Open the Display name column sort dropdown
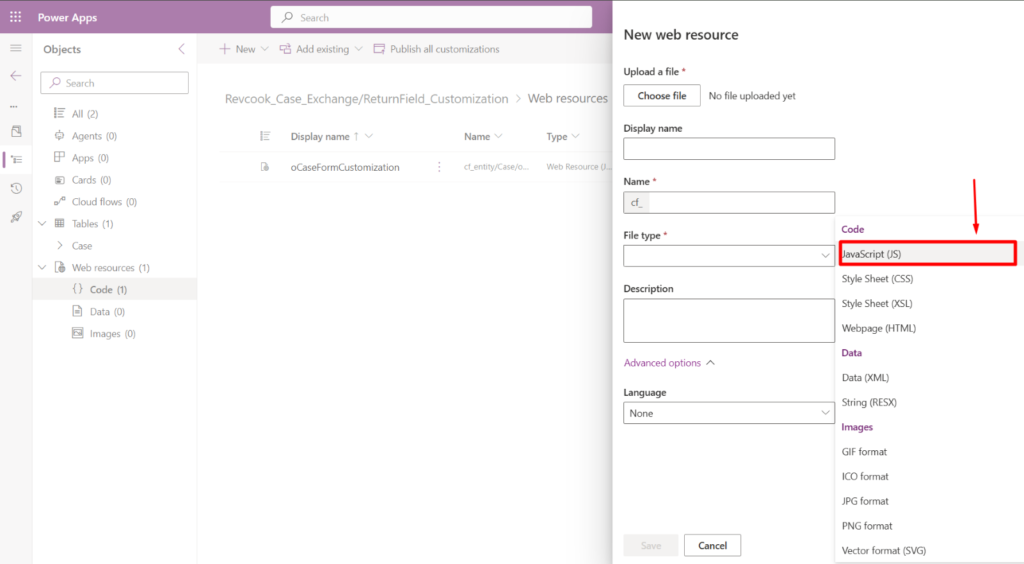The image size is (1024, 564). pyautogui.click(x=369, y=136)
